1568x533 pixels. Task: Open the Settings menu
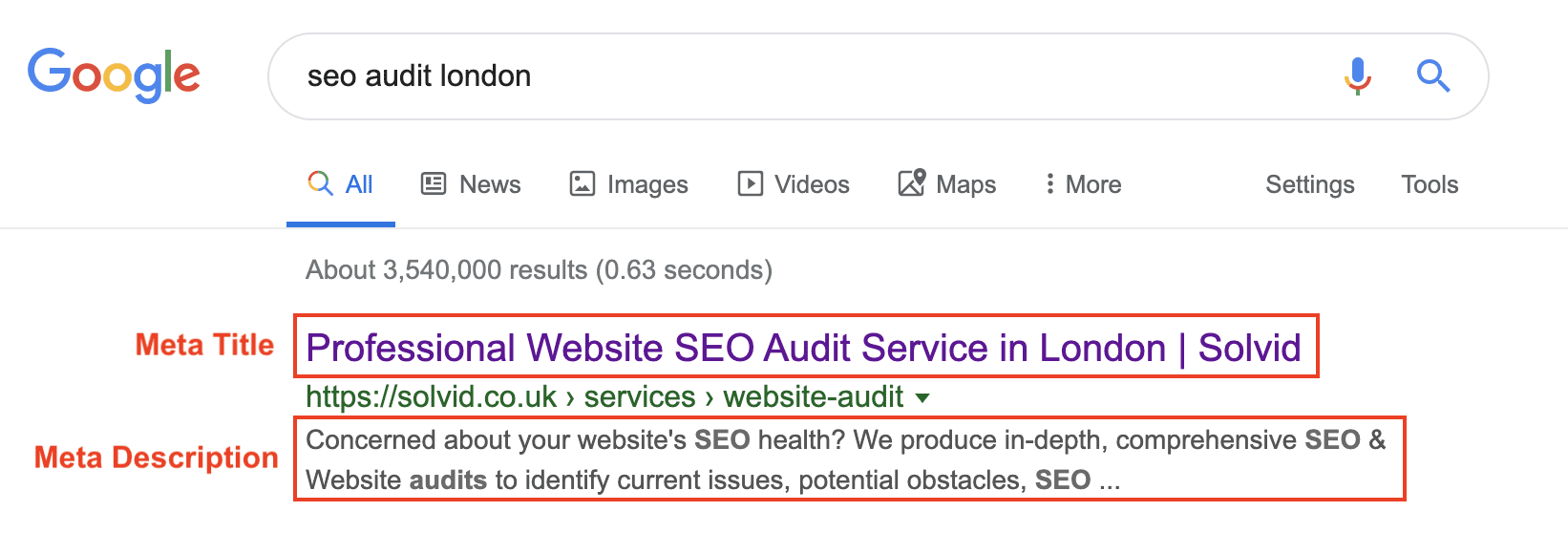coord(1310,184)
